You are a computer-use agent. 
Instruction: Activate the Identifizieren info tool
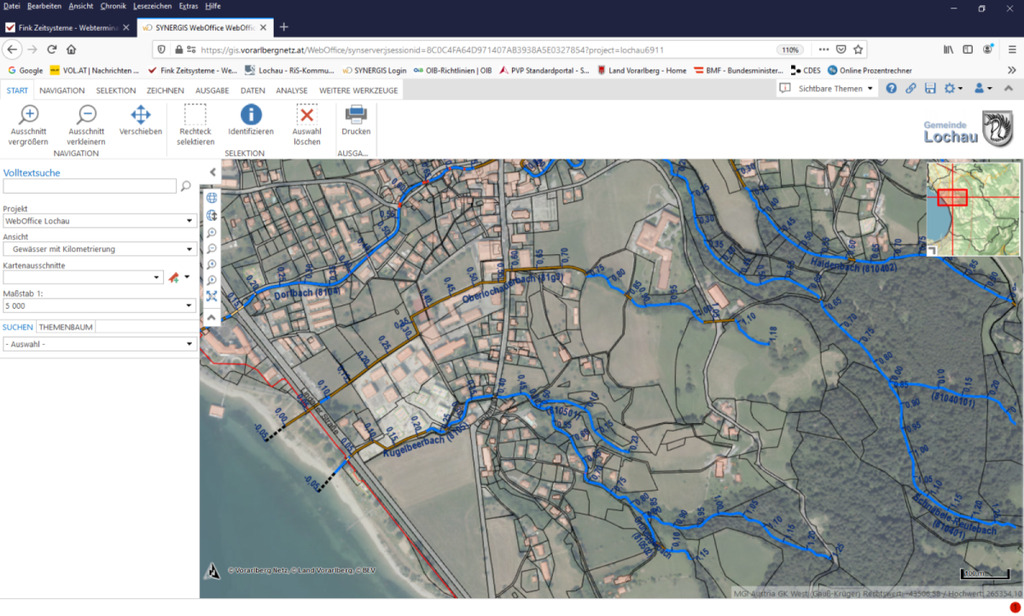250,115
